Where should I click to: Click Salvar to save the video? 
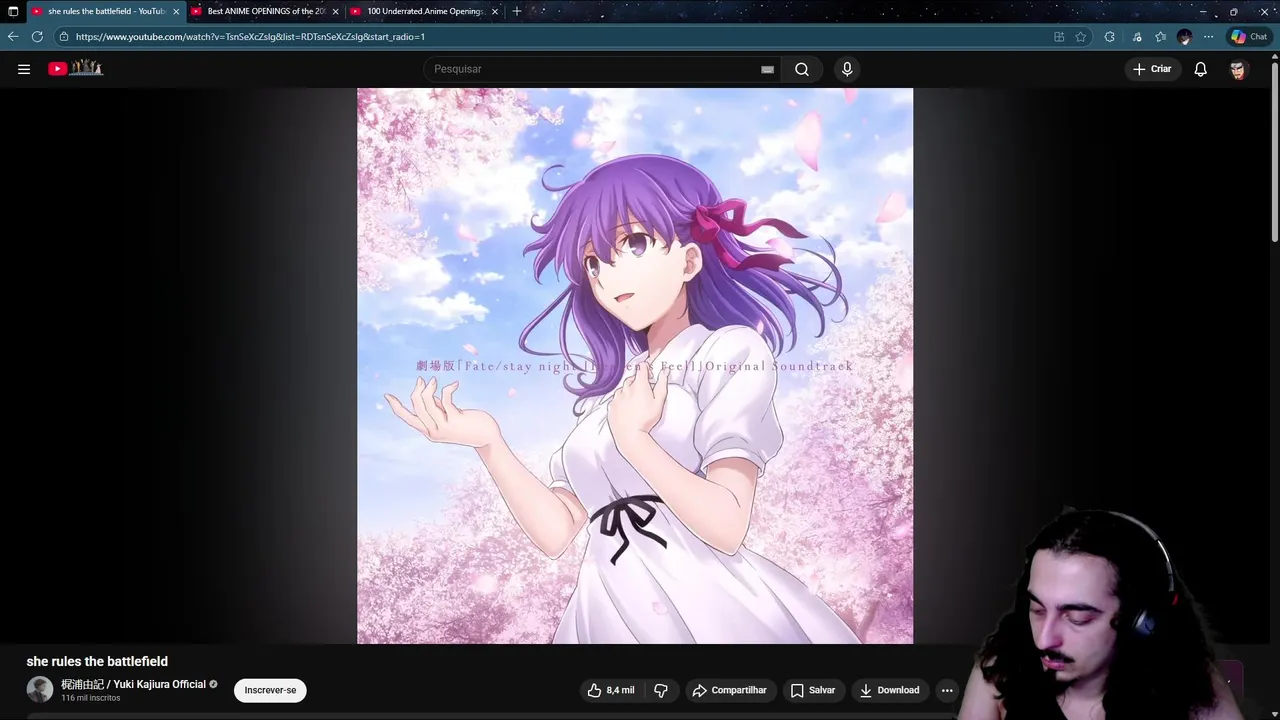pos(813,690)
